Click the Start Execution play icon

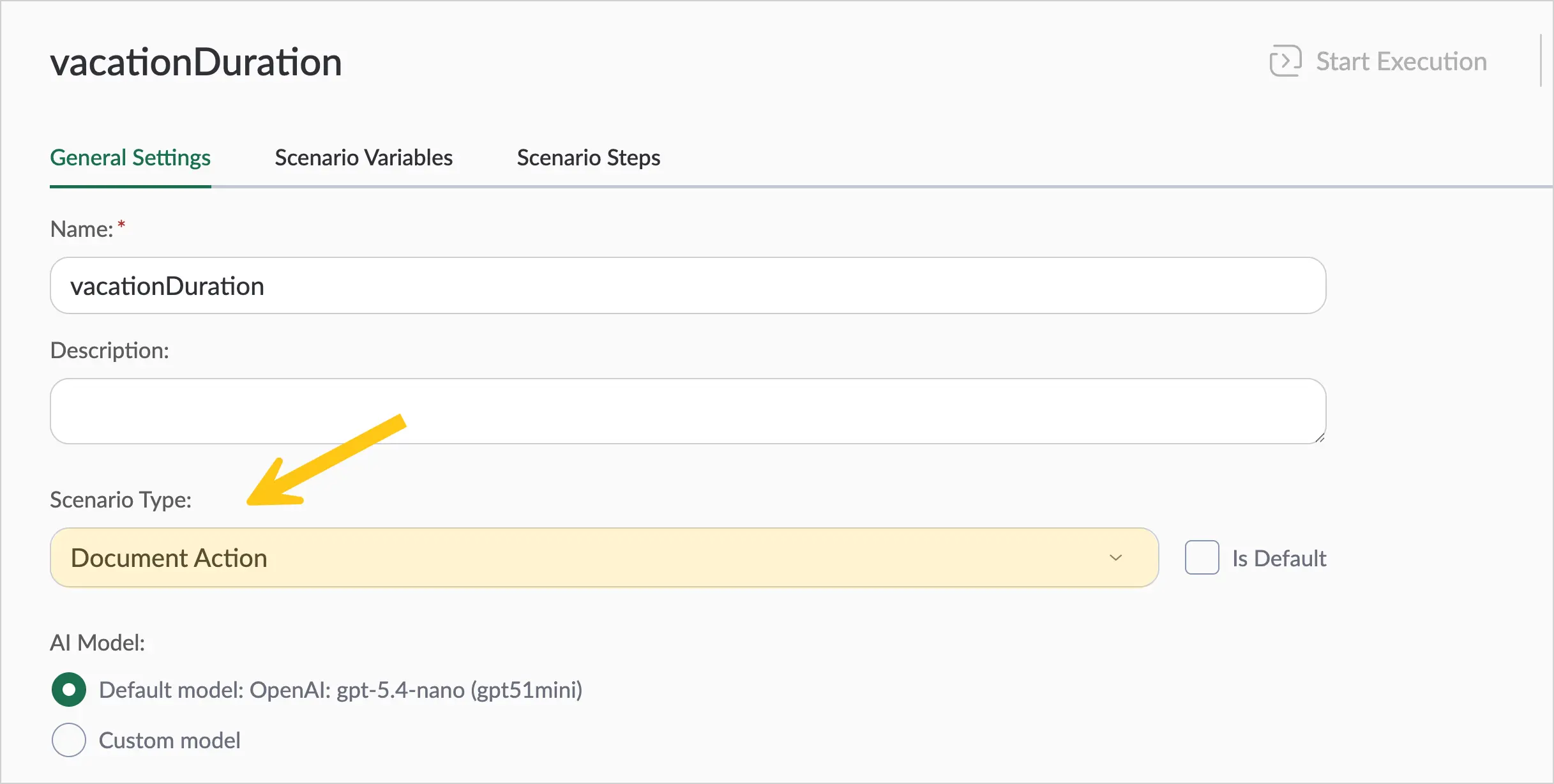point(1285,61)
